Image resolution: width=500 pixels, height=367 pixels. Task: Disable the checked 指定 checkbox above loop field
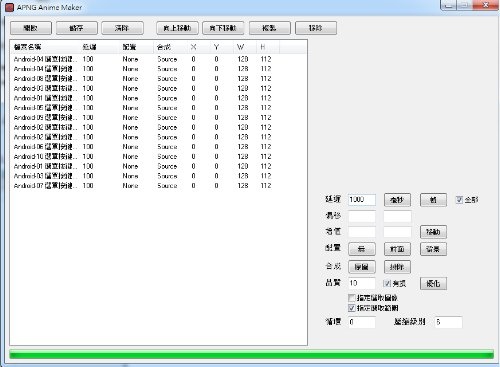click(x=352, y=308)
